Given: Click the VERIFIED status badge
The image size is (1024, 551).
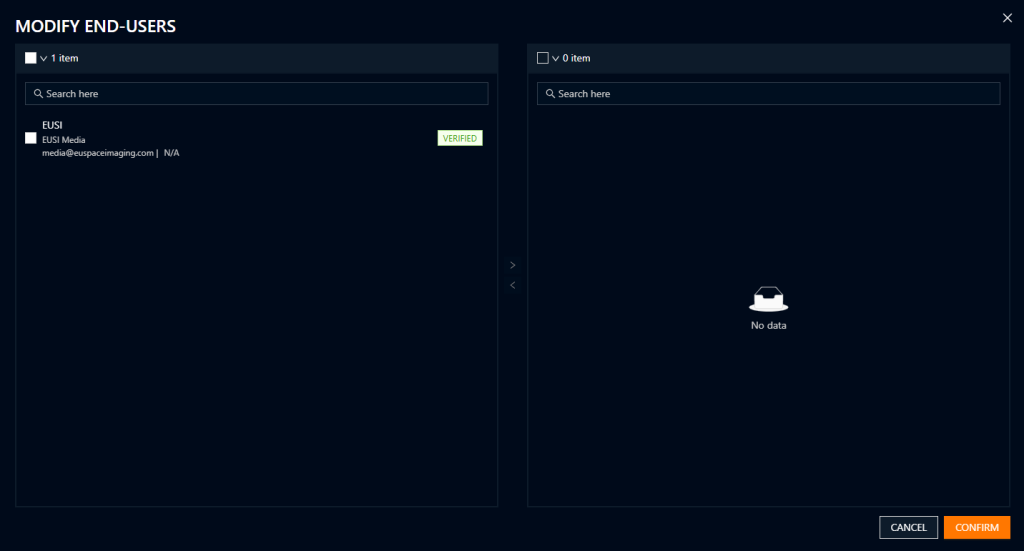Looking at the screenshot, I should (460, 138).
